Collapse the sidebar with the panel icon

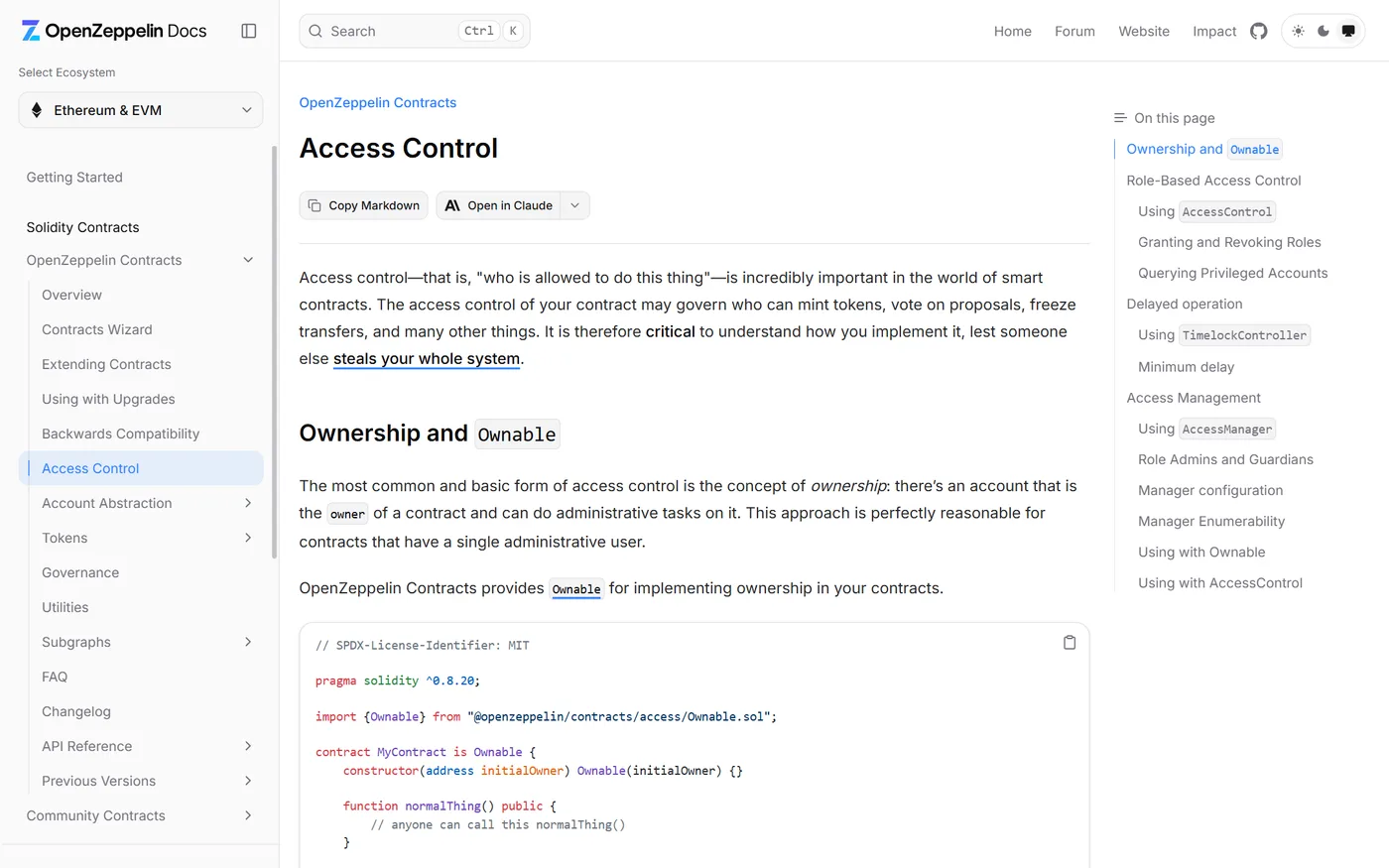249,31
